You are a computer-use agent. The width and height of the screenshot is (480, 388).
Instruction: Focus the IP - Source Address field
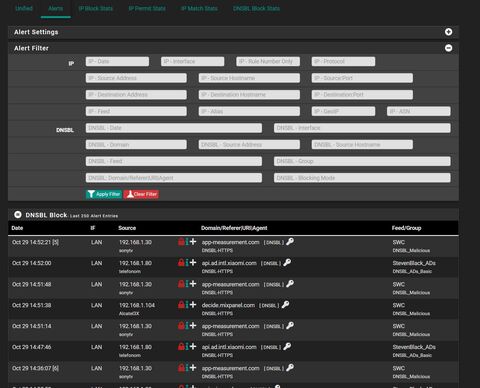(x=136, y=78)
